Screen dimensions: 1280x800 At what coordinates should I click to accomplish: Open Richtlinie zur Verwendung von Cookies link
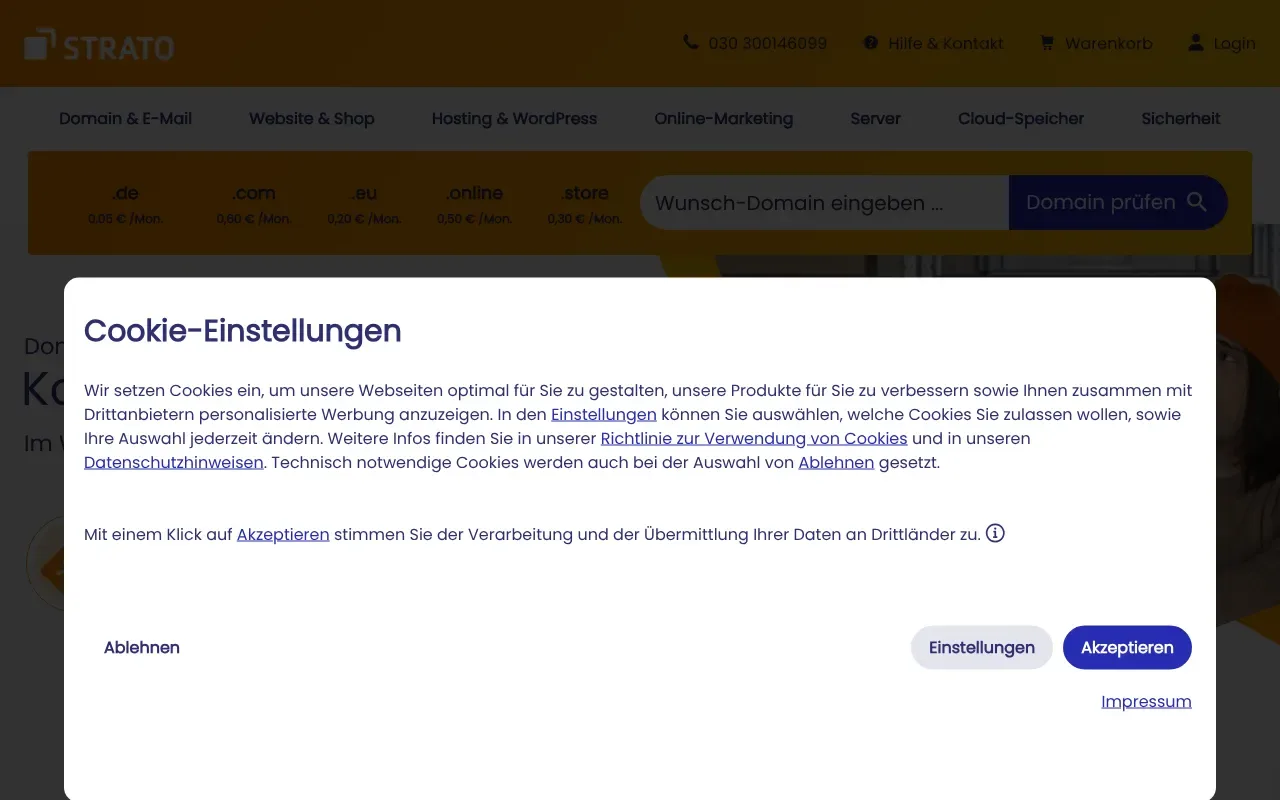pyautogui.click(x=753, y=438)
